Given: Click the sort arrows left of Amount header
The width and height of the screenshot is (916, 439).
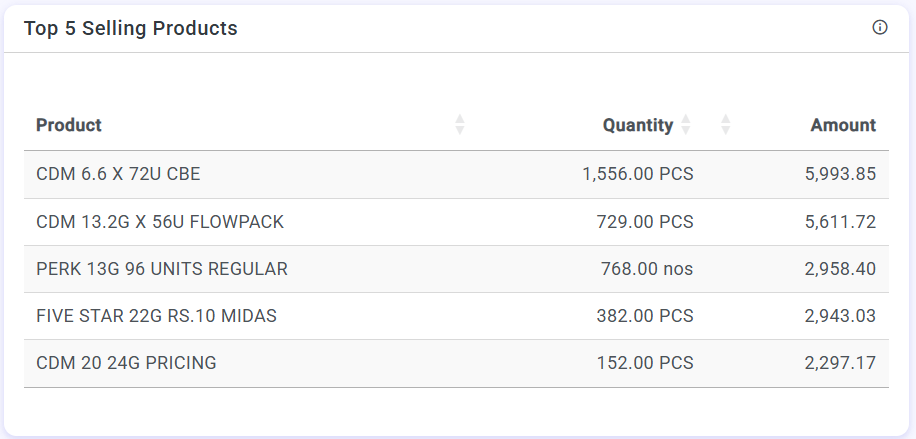Looking at the screenshot, I should pos(726,125).
